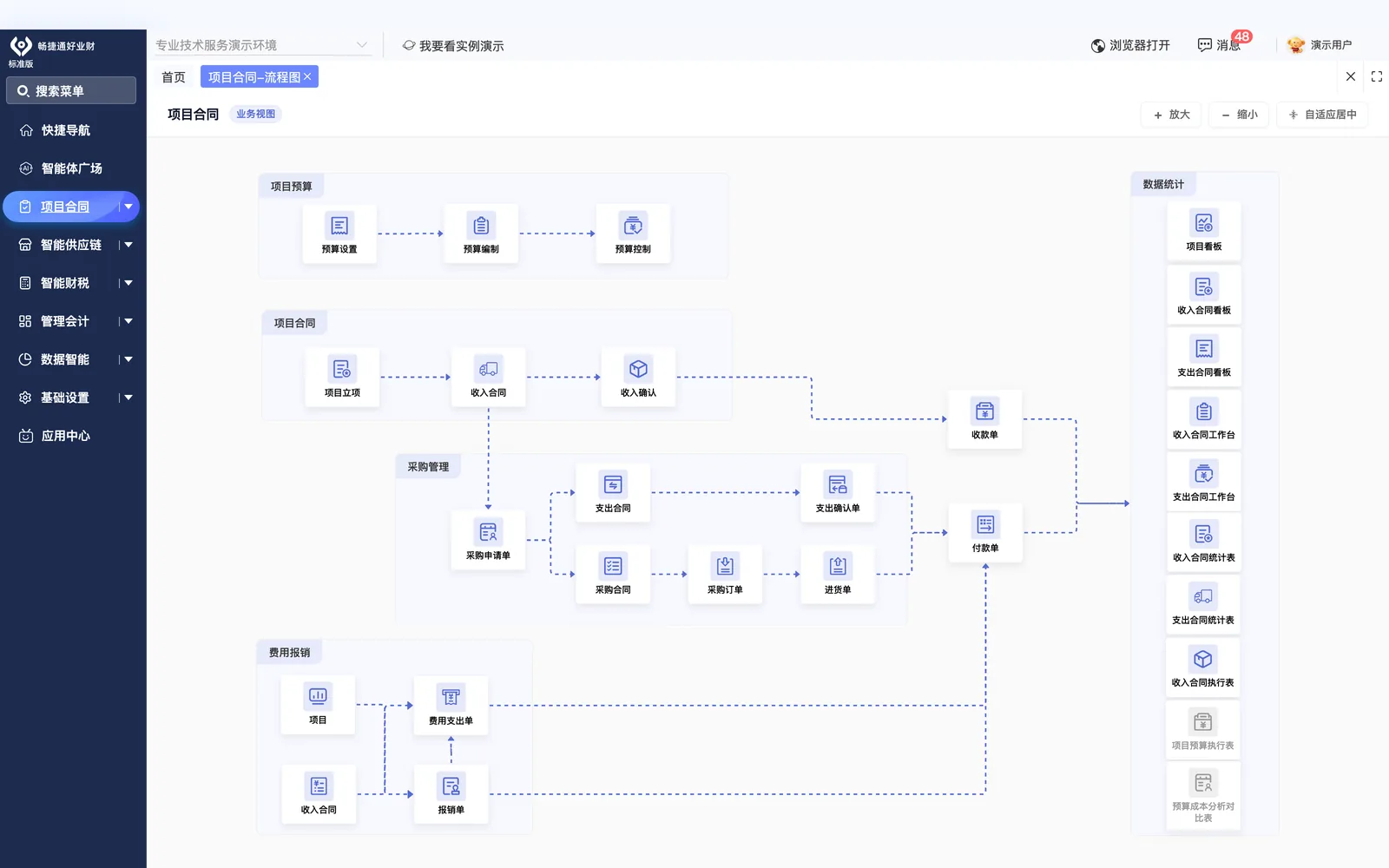
Task: Open the 收入确认 node icon
Action: click(x=638, y=370)
